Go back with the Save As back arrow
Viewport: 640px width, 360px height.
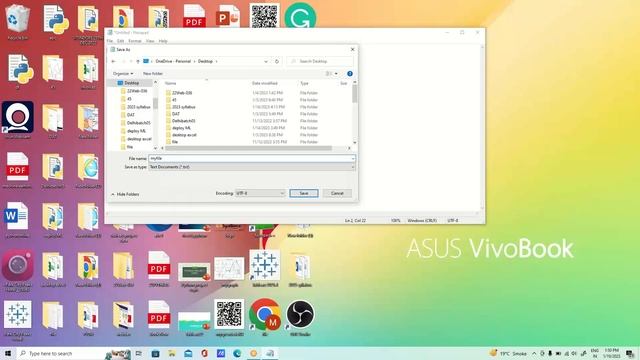[x=113, y=61]
